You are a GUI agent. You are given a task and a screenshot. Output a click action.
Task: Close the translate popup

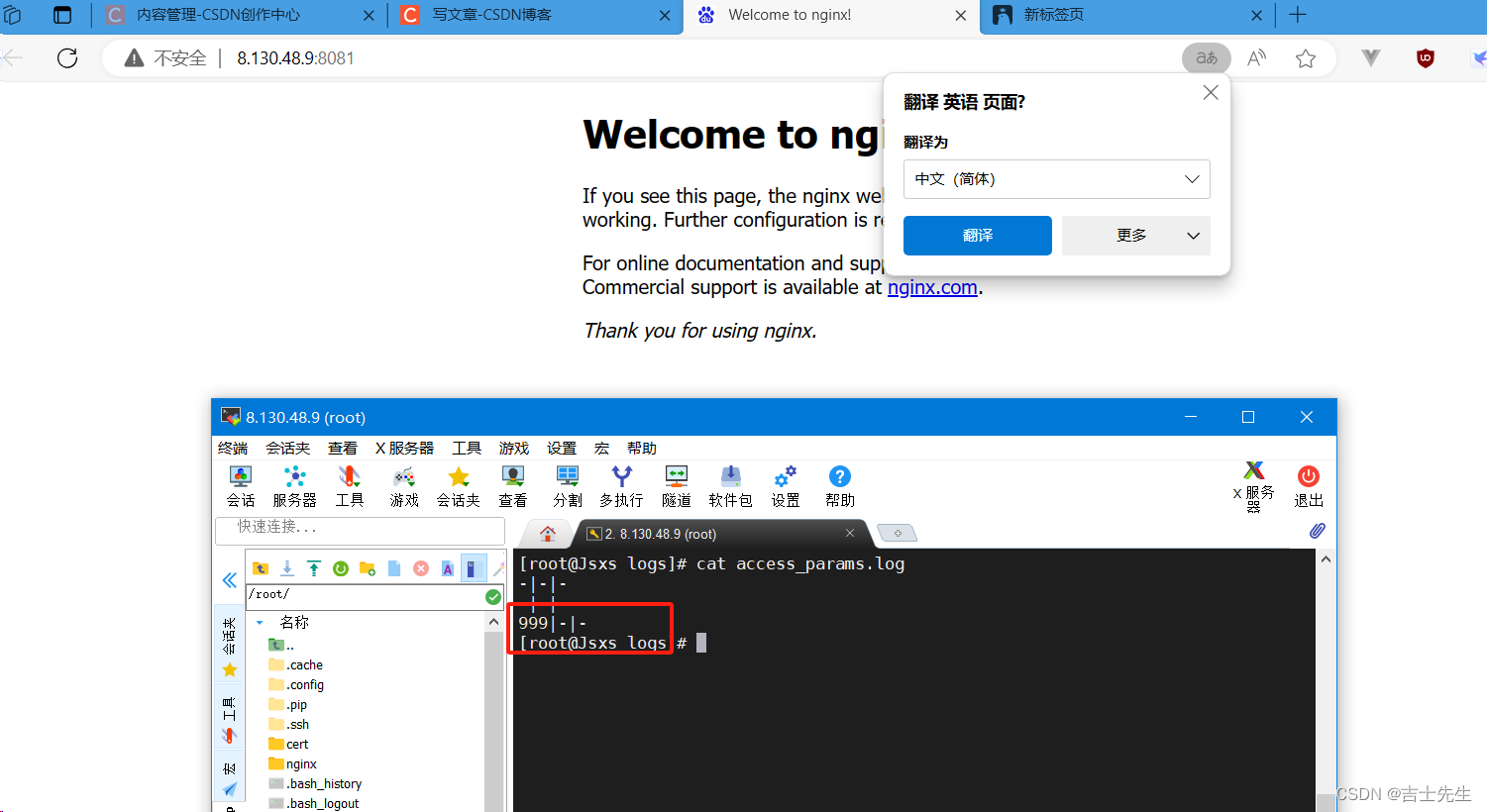coord(1211,92)
